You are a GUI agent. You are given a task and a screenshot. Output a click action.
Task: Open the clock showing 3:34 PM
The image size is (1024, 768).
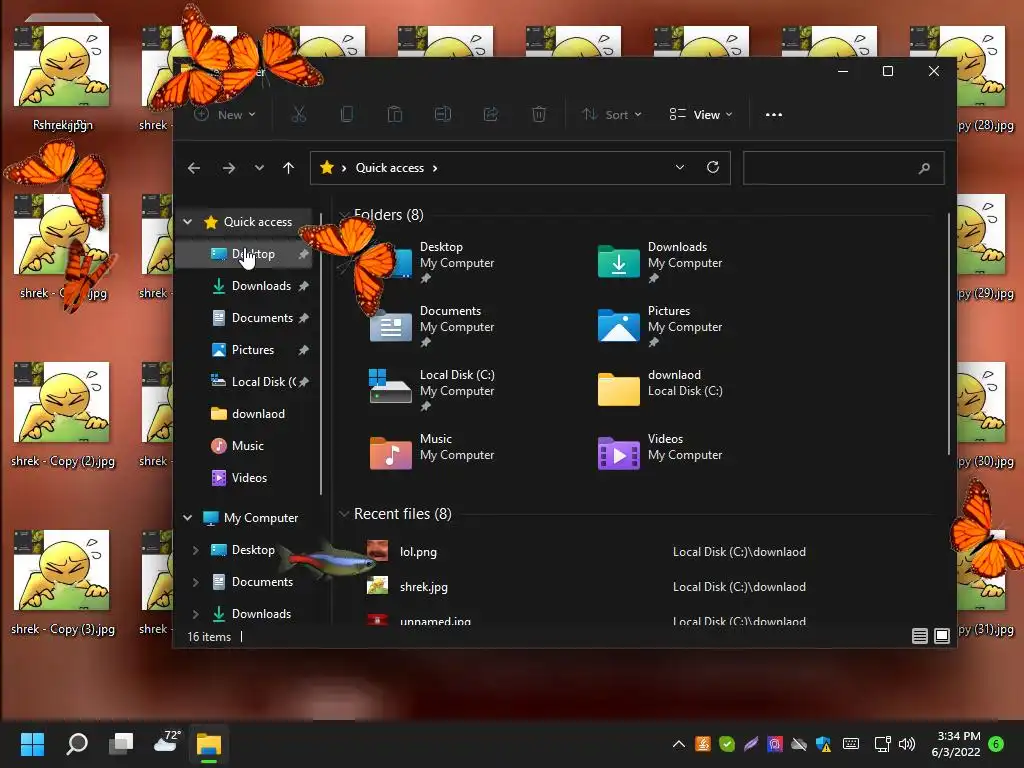coord(956,744)
